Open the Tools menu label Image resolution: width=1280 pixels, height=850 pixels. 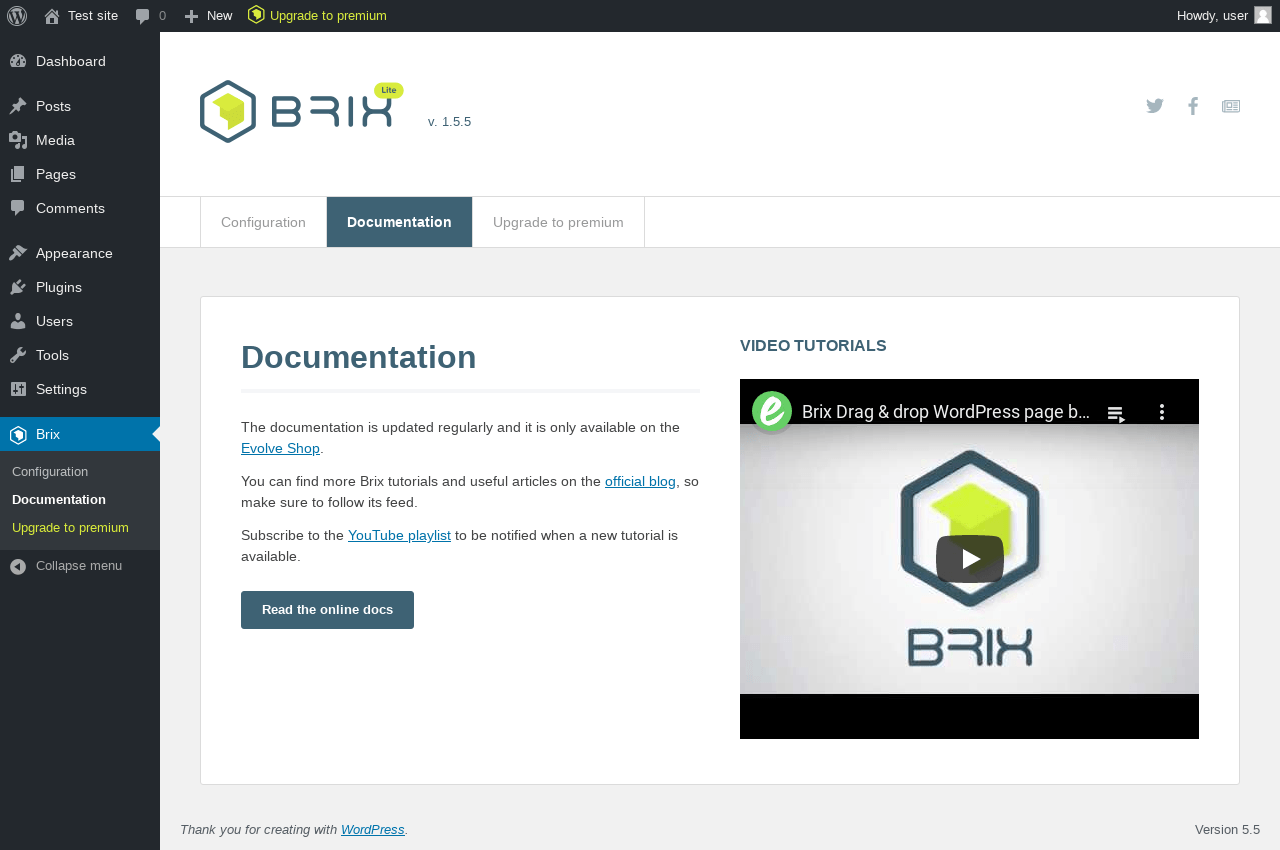point(53,355)
